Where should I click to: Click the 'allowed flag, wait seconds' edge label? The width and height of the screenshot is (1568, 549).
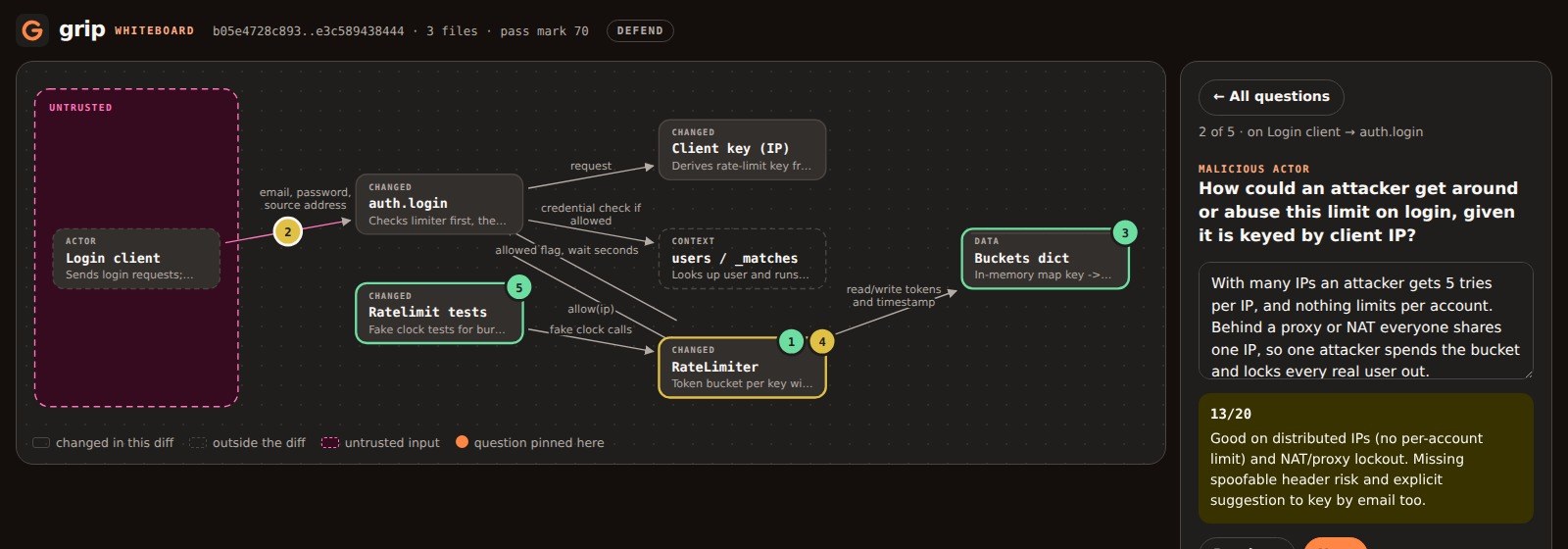click(566, 251)
